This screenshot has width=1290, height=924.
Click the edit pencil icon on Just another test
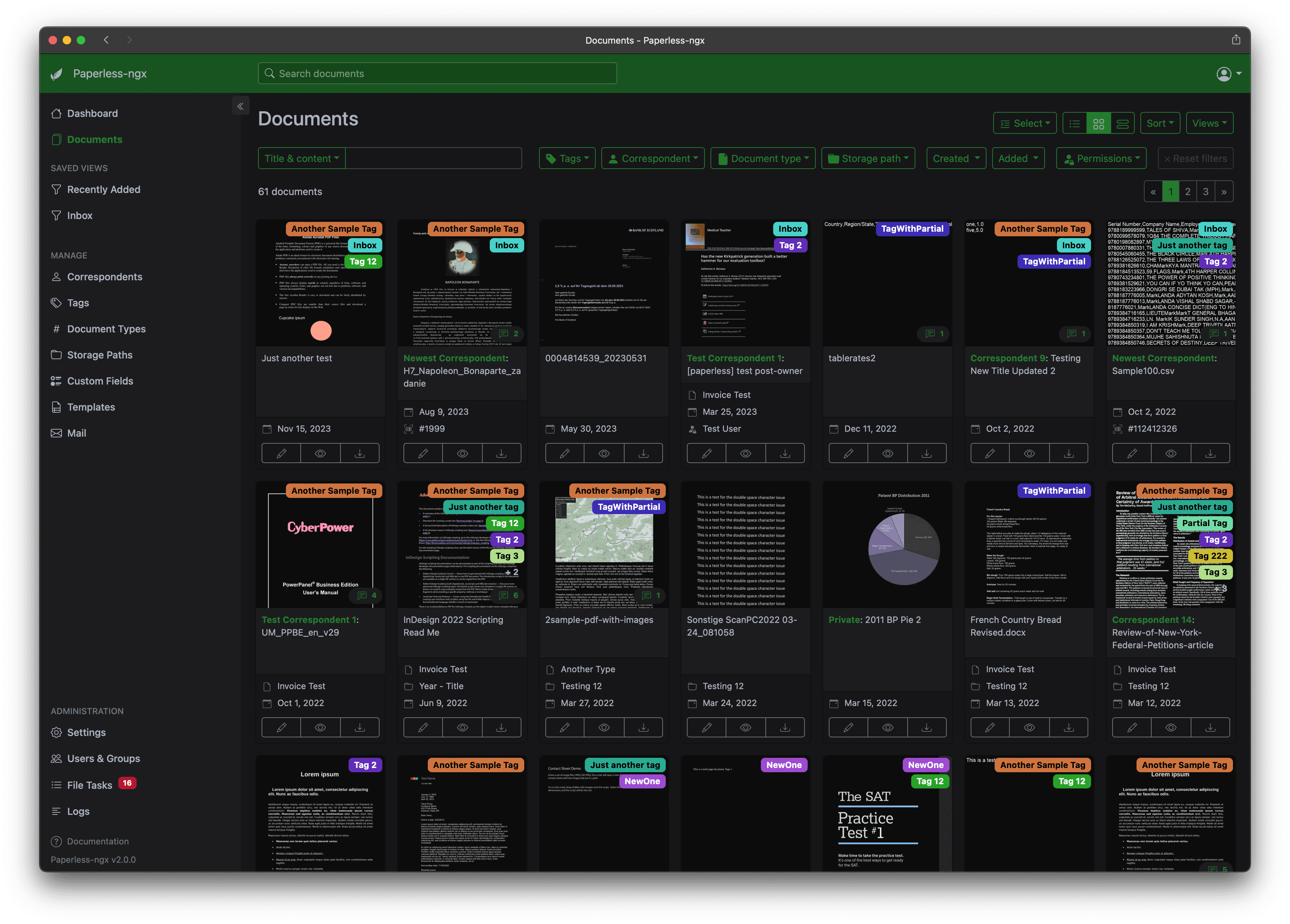281,453
